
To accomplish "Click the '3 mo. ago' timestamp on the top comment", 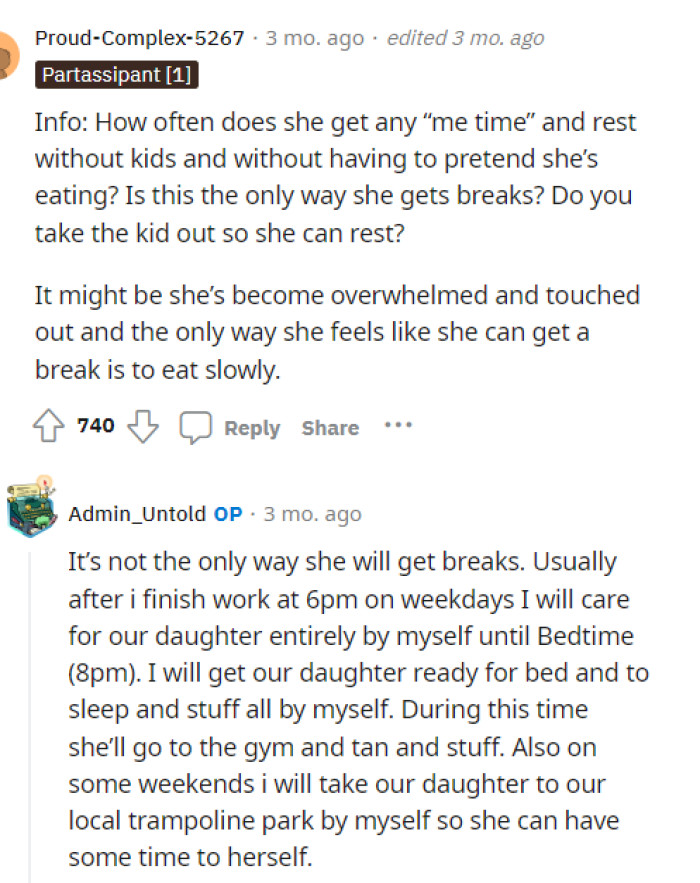I will click(310, 37).
